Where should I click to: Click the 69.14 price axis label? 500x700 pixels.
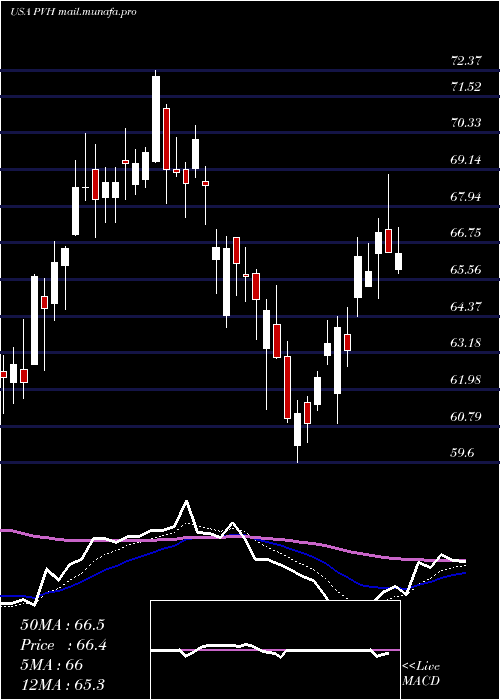pyautogui.click(x=466, y=159)
